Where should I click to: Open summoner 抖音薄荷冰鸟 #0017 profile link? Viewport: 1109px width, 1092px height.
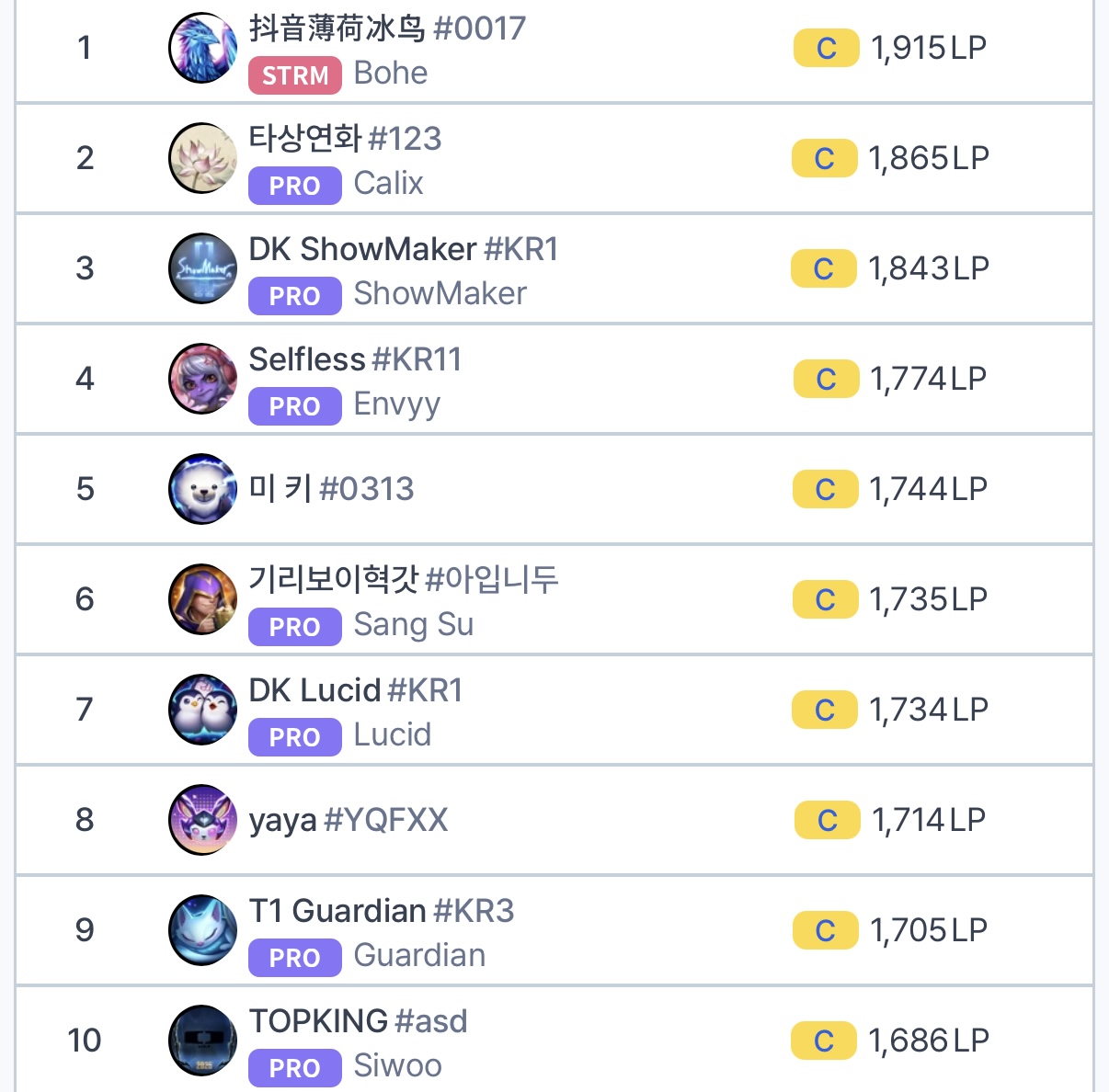pos(387,29)
